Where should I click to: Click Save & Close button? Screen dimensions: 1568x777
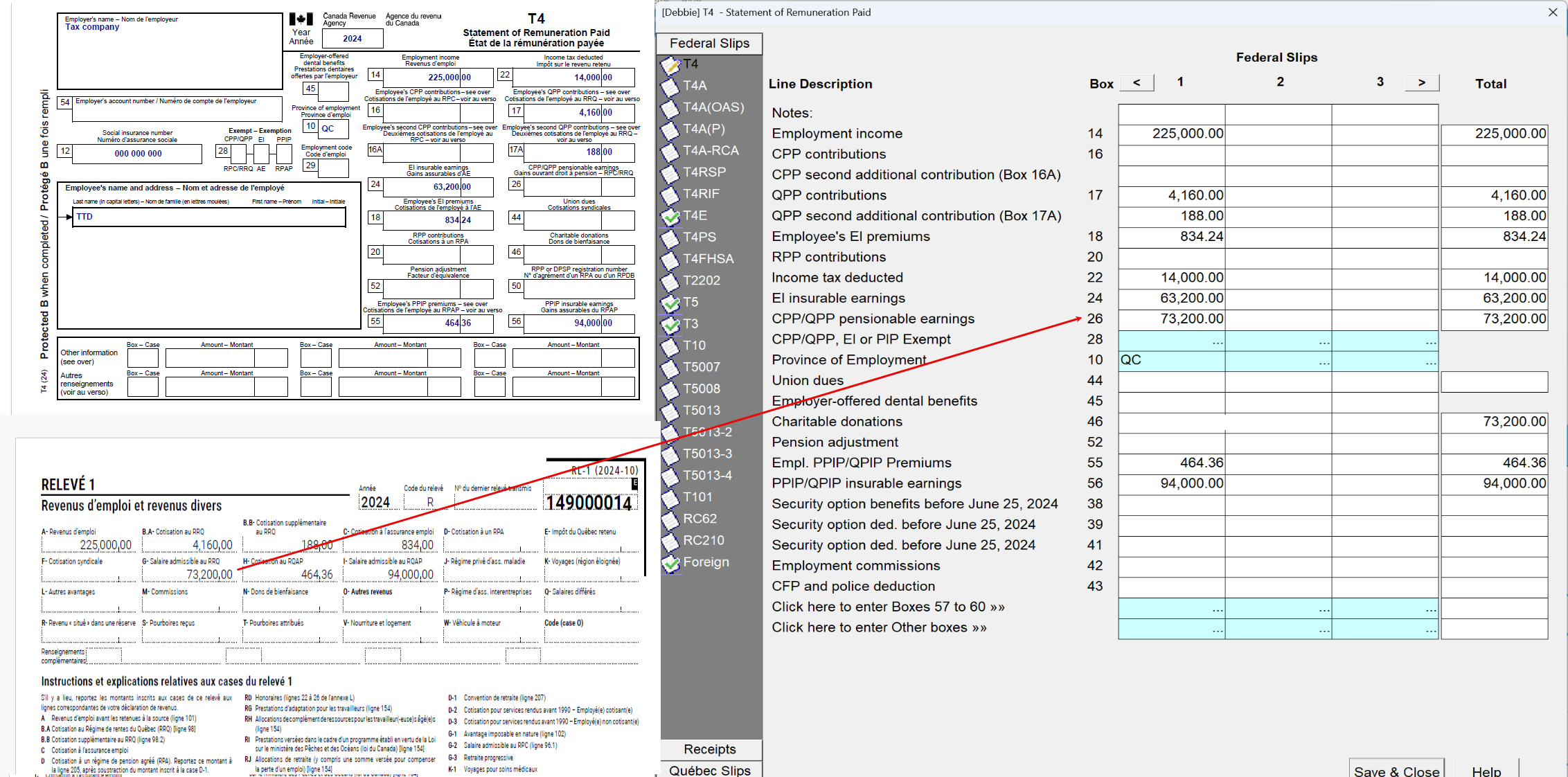tap(1396, 769)
